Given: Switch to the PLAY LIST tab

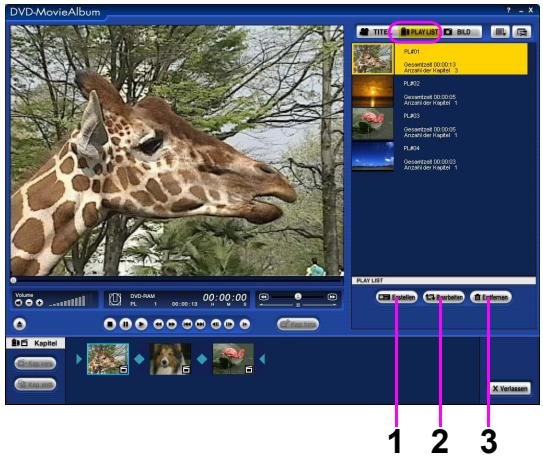Looking at the screenshot, I should [418, 32].
